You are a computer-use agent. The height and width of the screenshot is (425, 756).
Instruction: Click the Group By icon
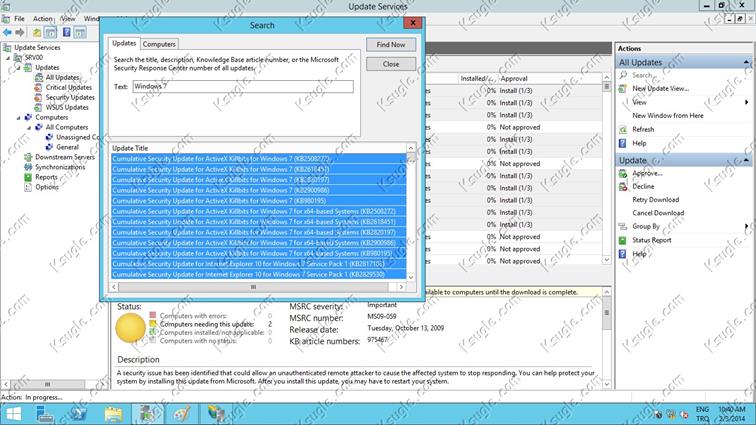(623, 226)
